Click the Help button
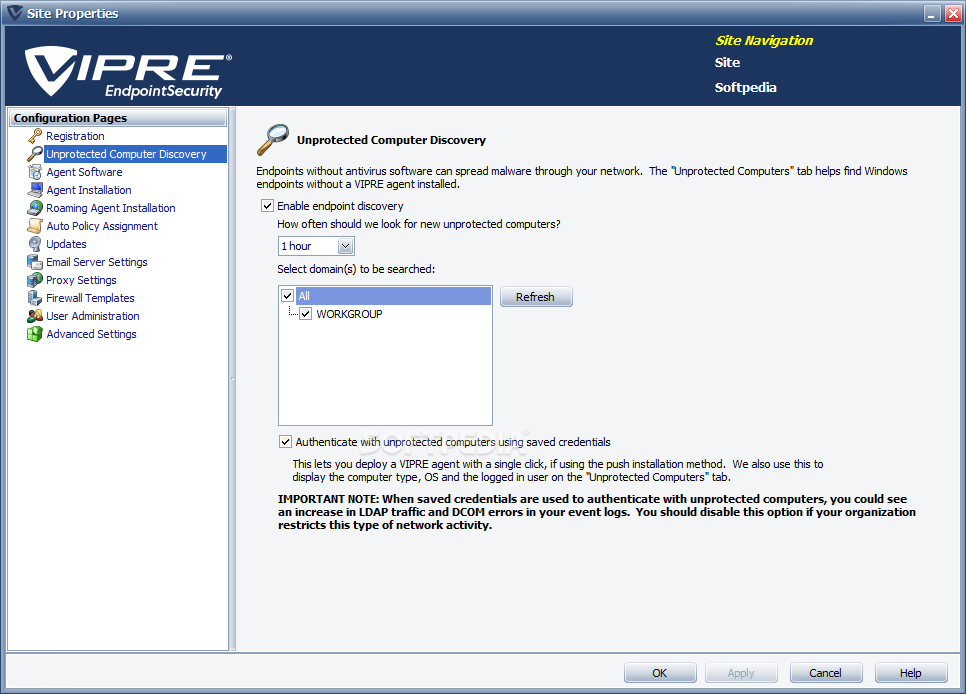The height and width of the screenshot is (694, 966). point(911,672)
